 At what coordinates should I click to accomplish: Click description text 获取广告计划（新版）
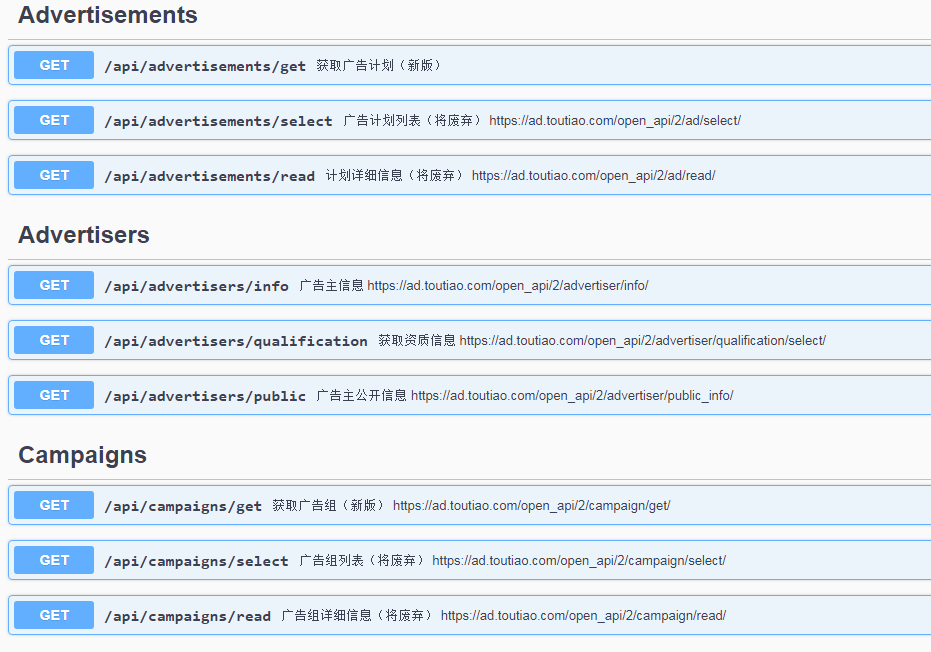(379, 65)
